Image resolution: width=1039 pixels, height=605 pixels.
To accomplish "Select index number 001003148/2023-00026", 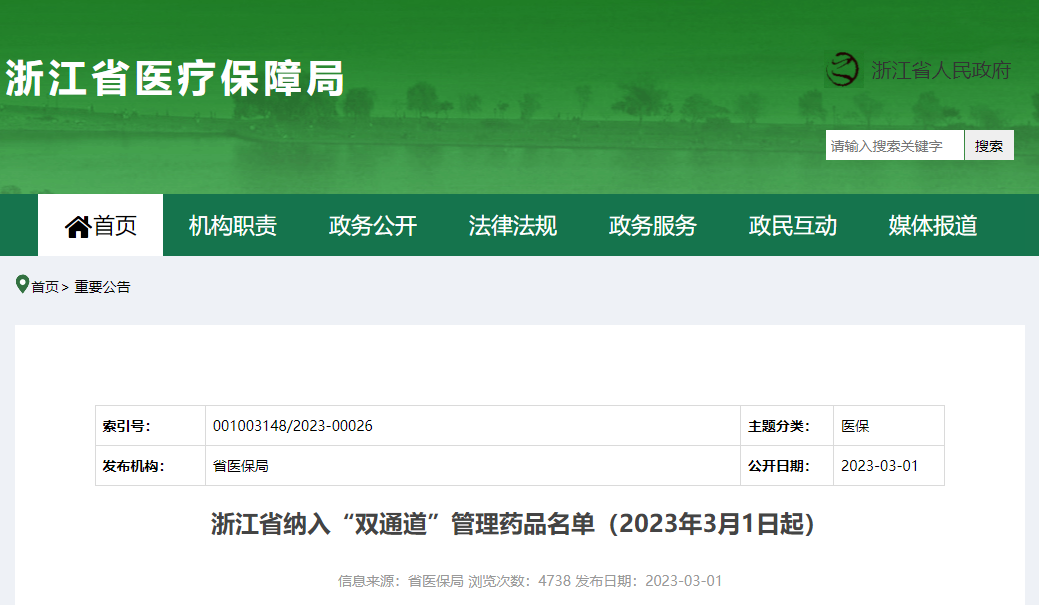I will click(293, 425).
